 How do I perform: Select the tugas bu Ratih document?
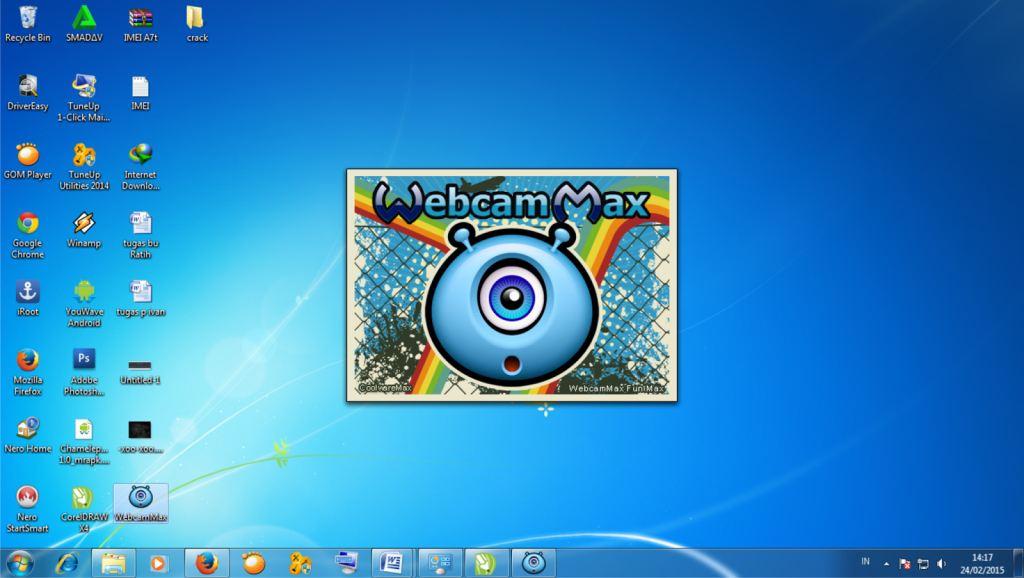(140, 235)
